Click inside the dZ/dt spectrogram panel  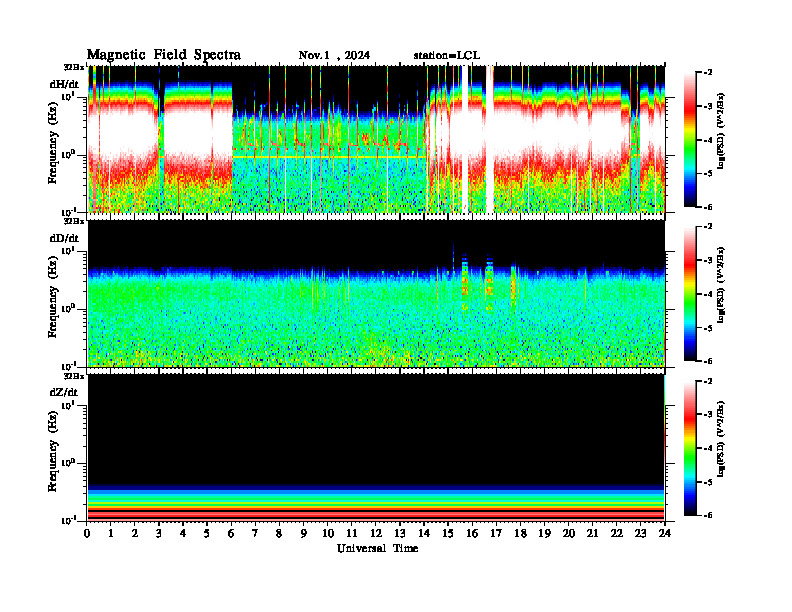coord(376,447)
